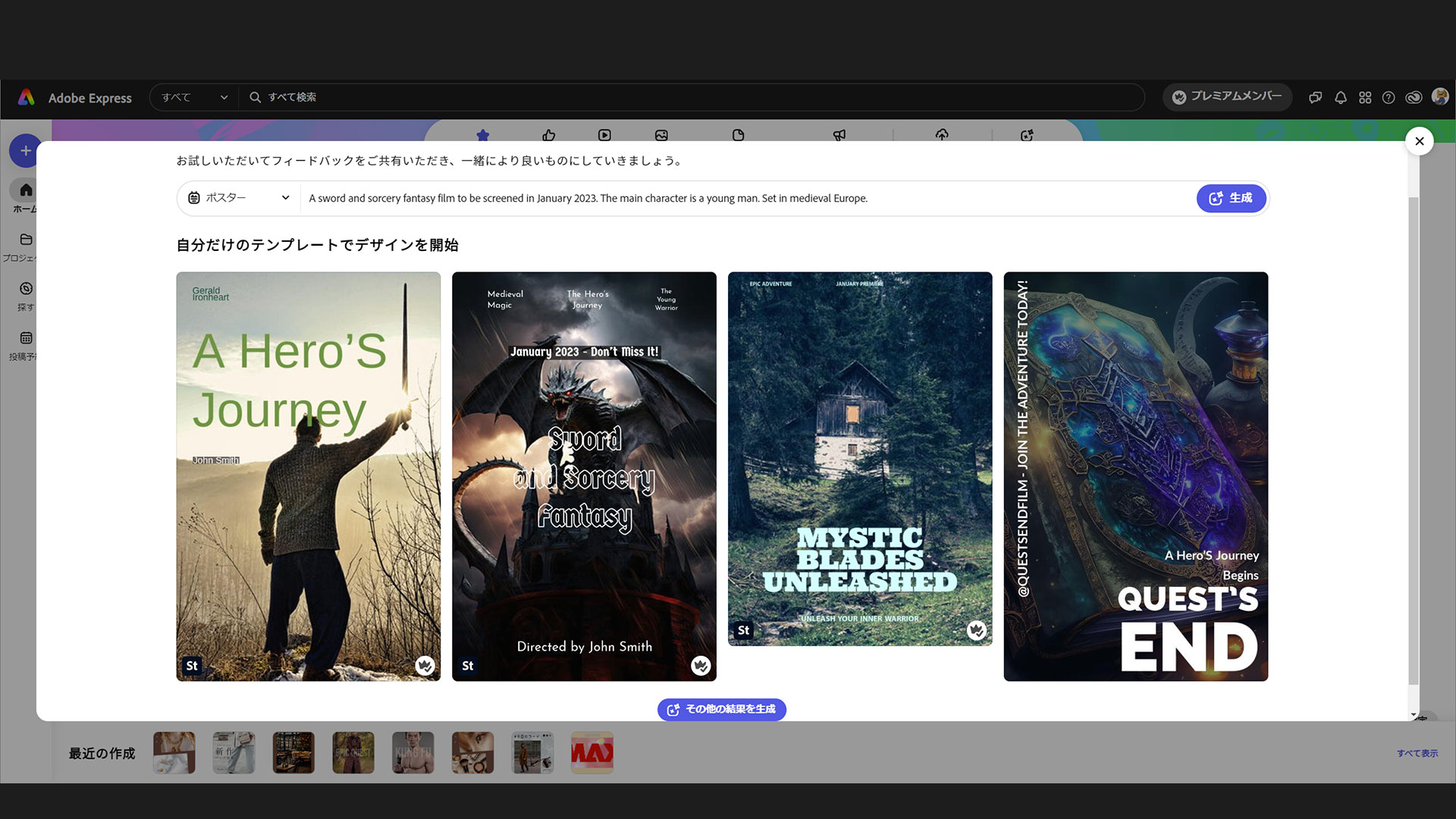This screenshot has height=819, width=1456.
Task: Click その他の結果を生成 button
Action: [721, 709]
